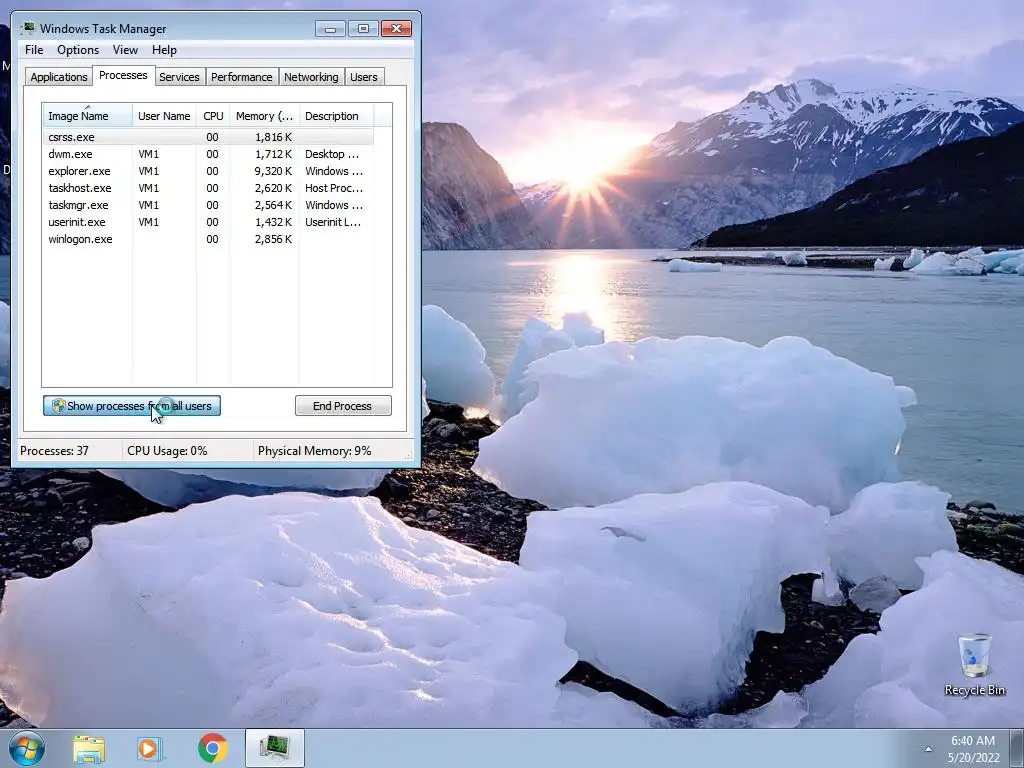The width and height of the screenshot is (1024, 768).
Task: Open Windows Explorer from the taskbar
Action: (89, 748)
